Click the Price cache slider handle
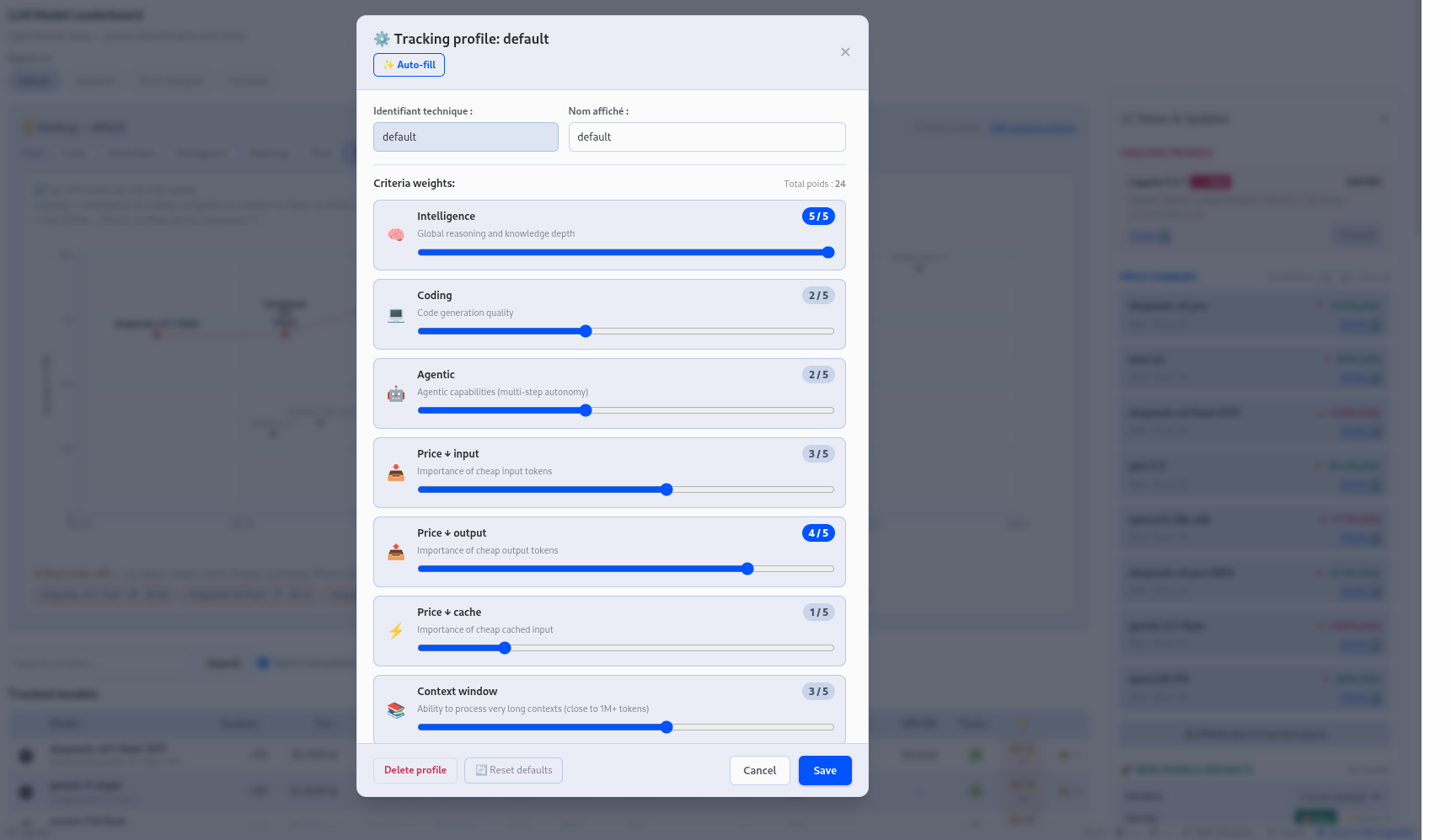The width and height of the screenshot is (1451, 840). 505,648
